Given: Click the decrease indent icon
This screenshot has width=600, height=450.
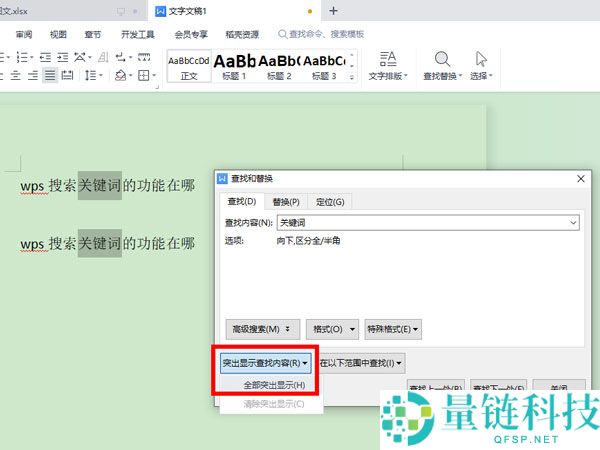Looking at the screenshot, I should [45, 58].
